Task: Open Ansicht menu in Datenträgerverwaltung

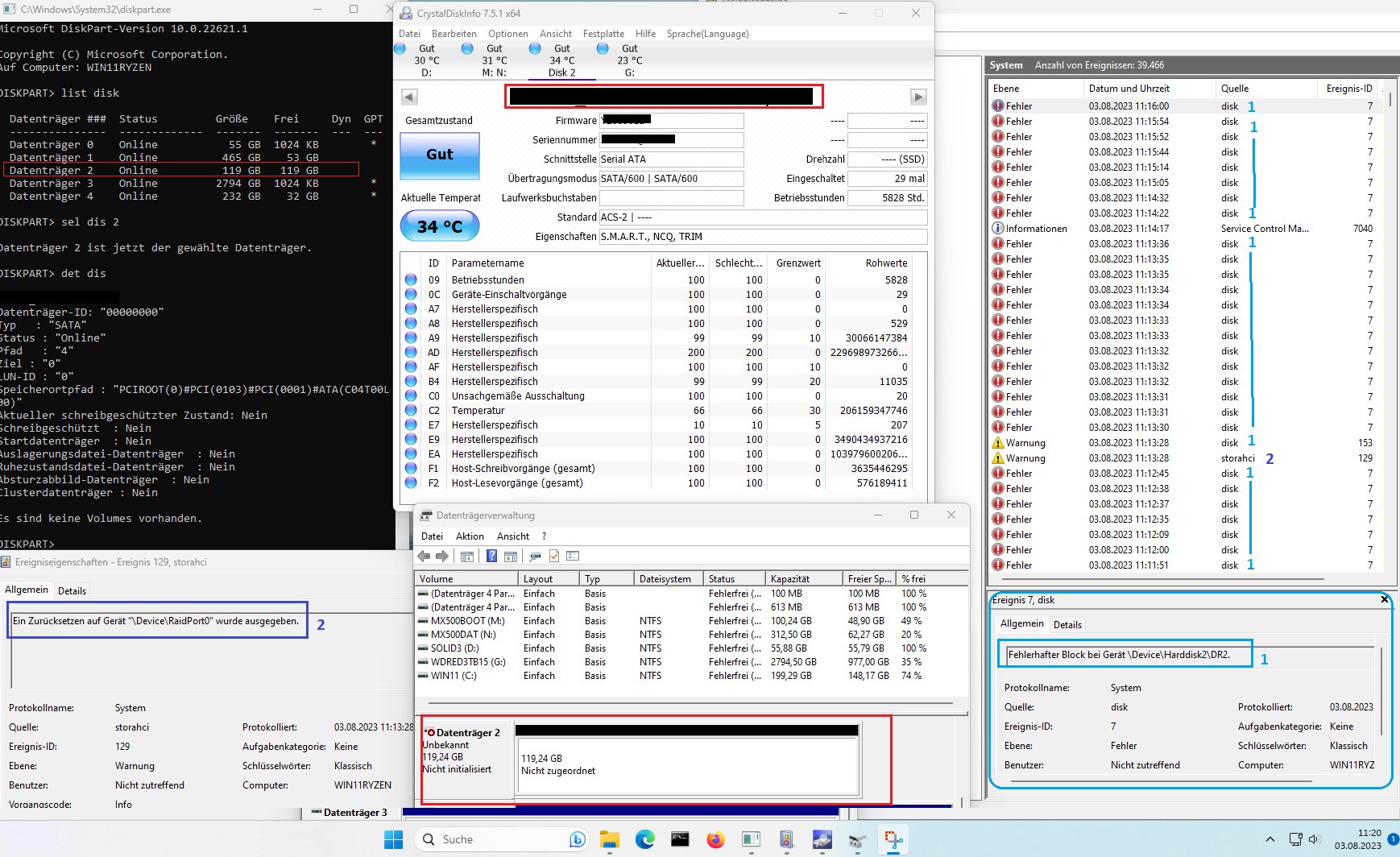Action: tap(513, 536)
